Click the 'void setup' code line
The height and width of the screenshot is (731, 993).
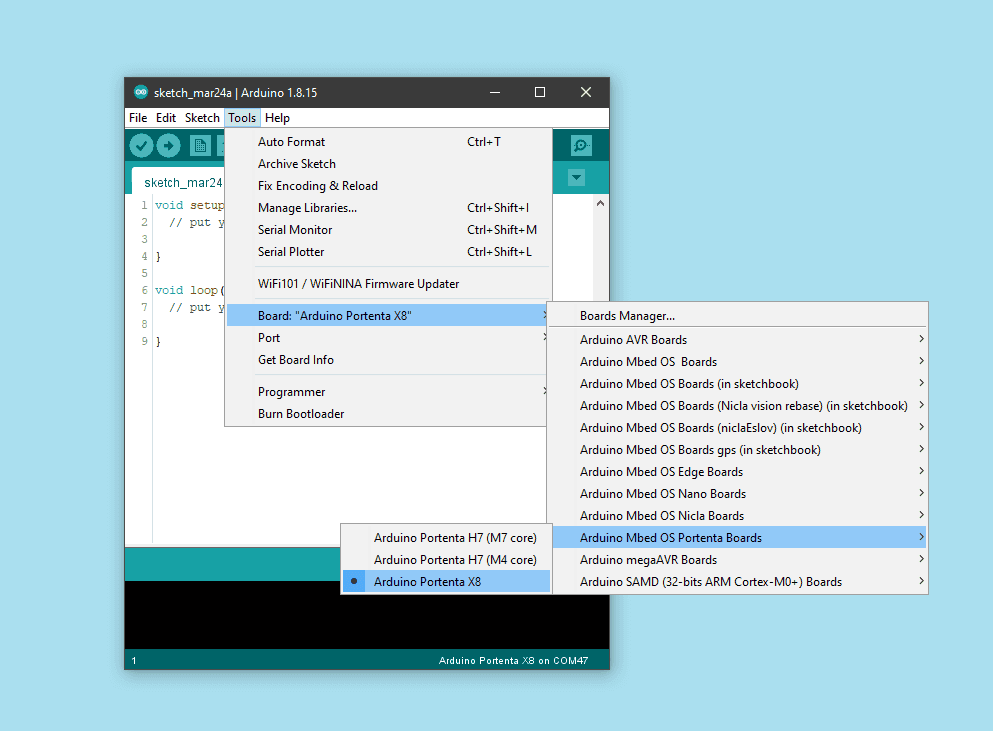pyautogui.click(x=189, y=205)
